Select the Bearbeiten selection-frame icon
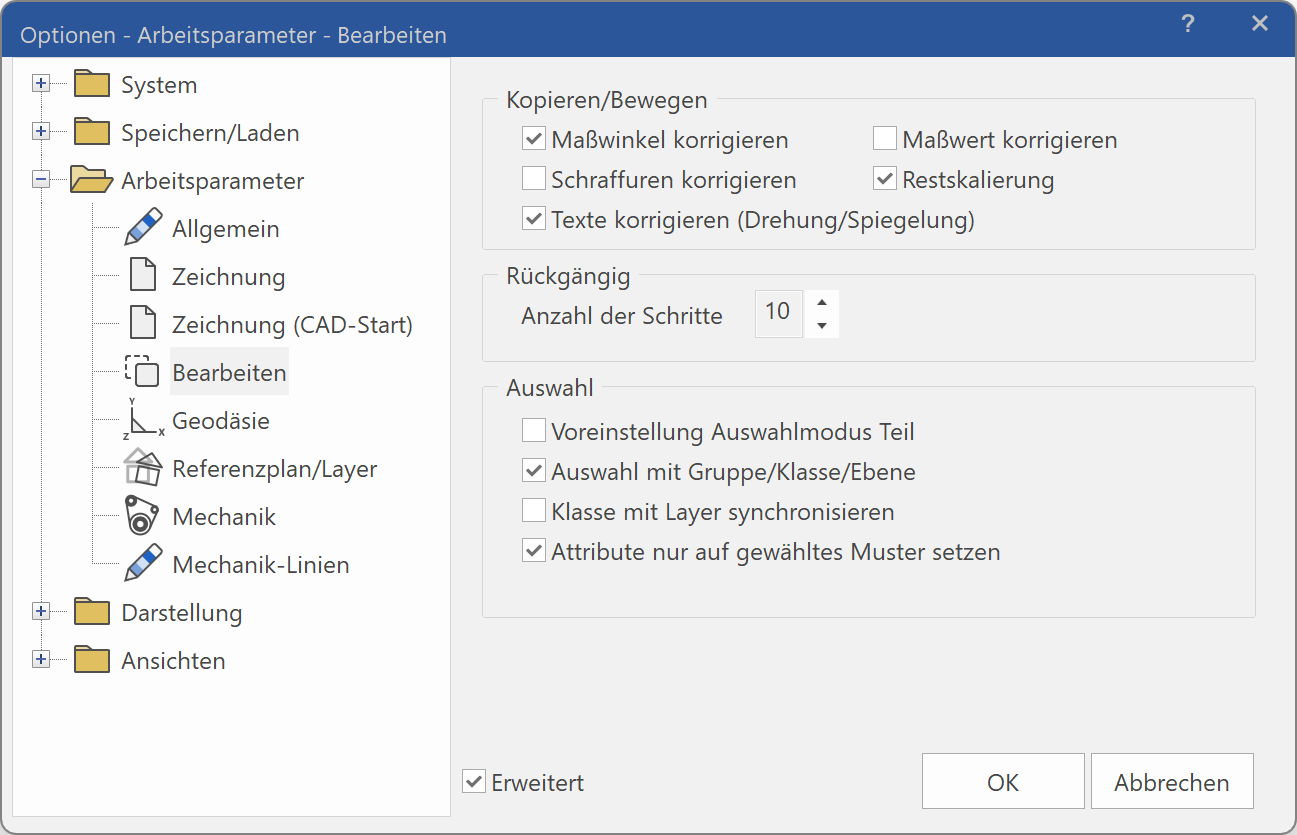Screen dimensions: 1297x835 pyautogui.click(x=142, y=371)
